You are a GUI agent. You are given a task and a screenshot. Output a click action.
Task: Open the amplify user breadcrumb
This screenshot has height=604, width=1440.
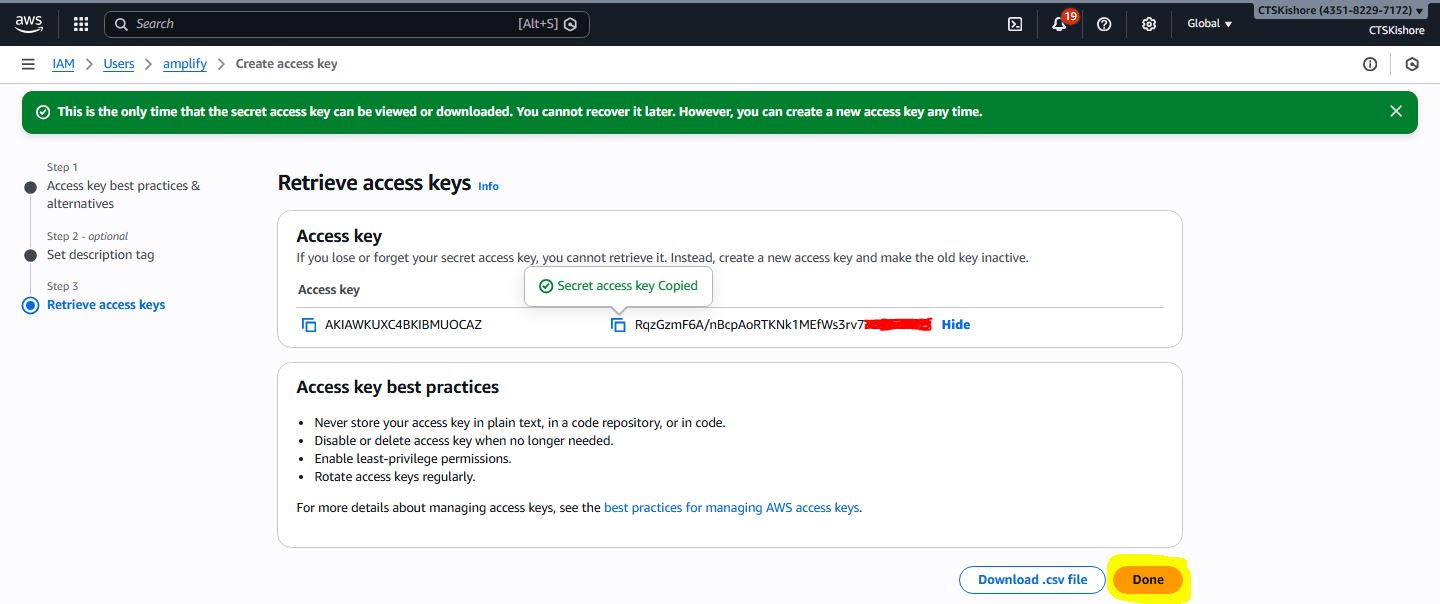pos(184,64)
